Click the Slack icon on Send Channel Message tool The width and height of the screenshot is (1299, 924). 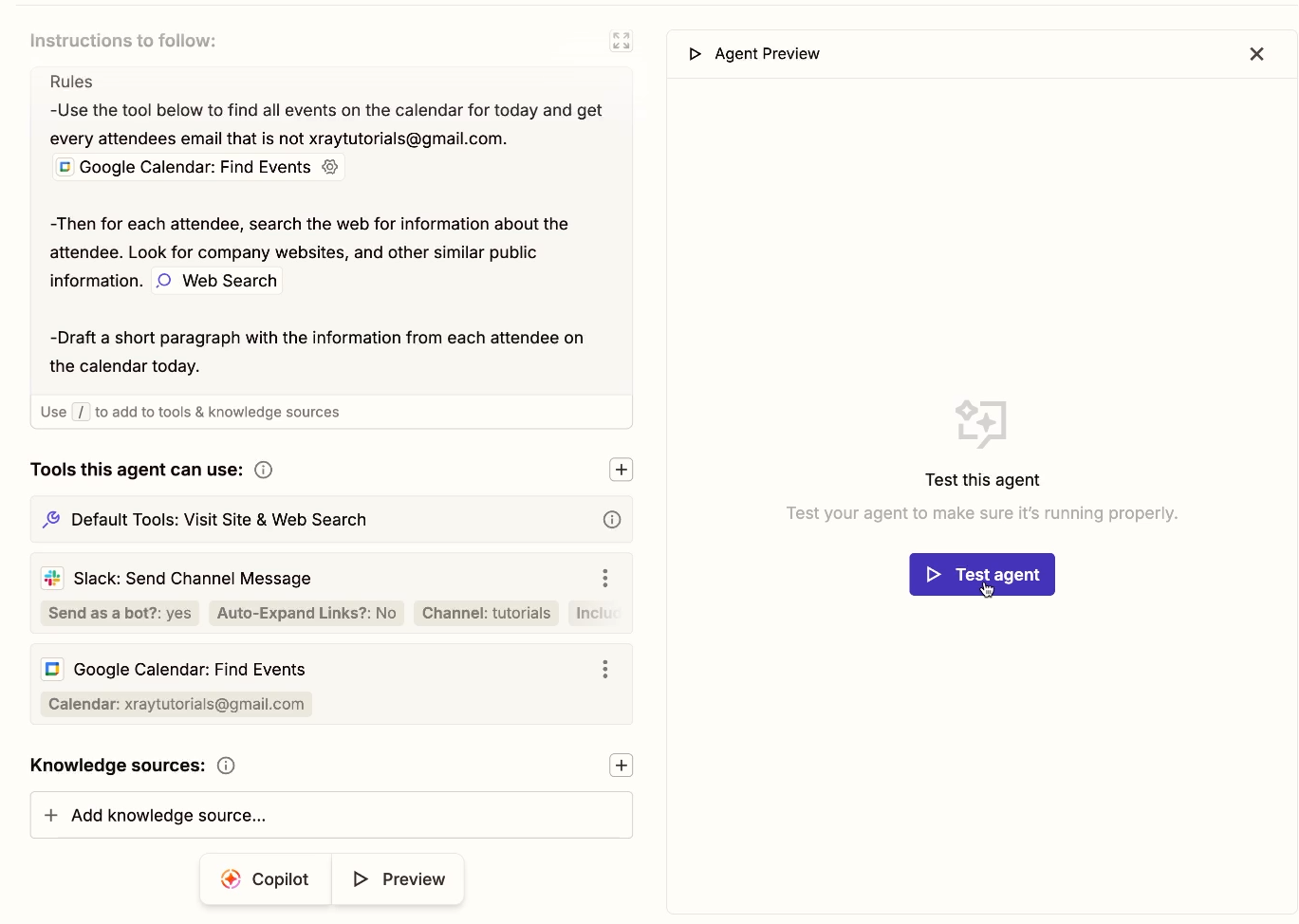coord(51,578)
